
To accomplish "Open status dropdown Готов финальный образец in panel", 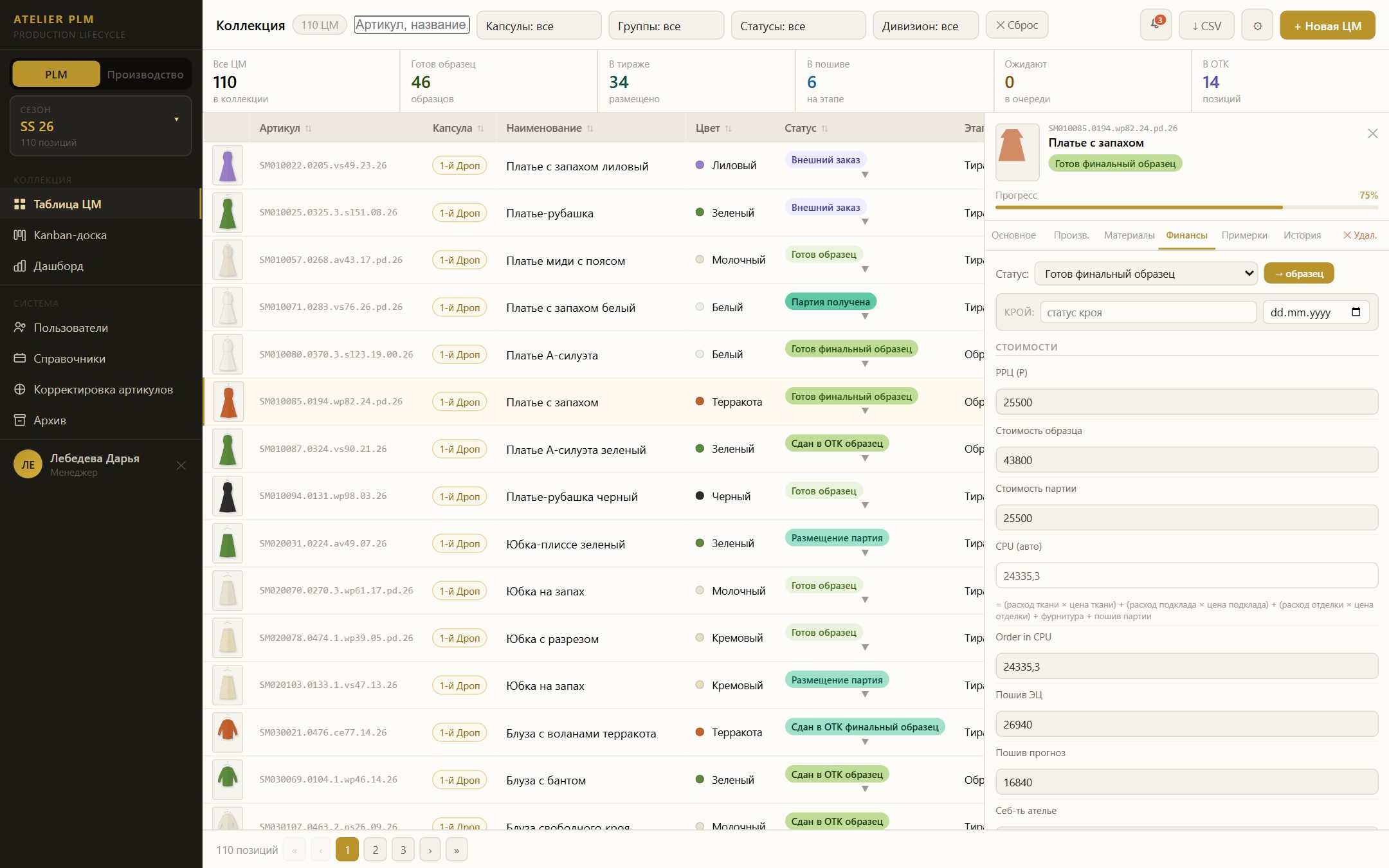I will tap(1146, 274).
